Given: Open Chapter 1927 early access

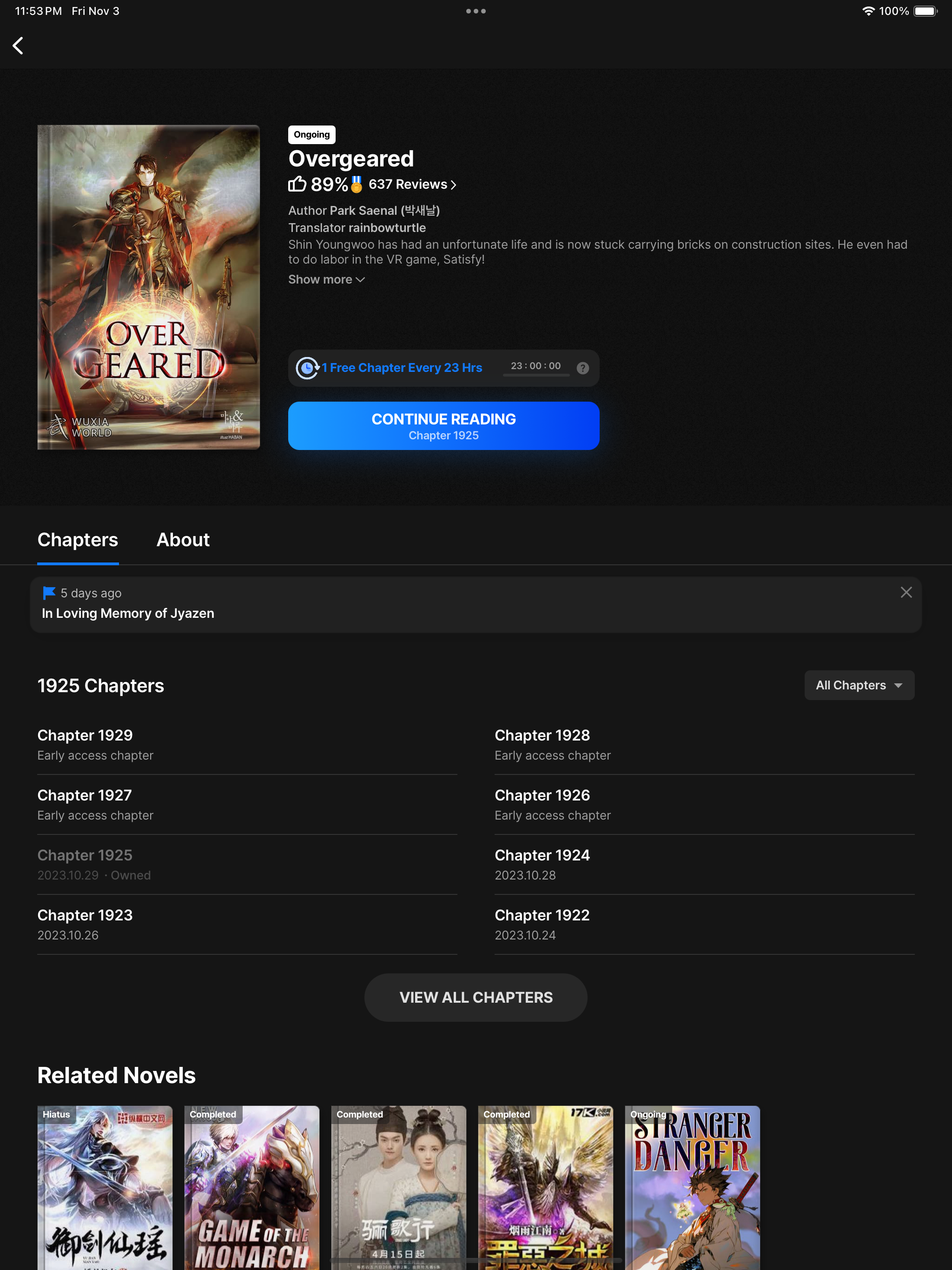Looking at the screenshot, I should (x=247, y=804).
